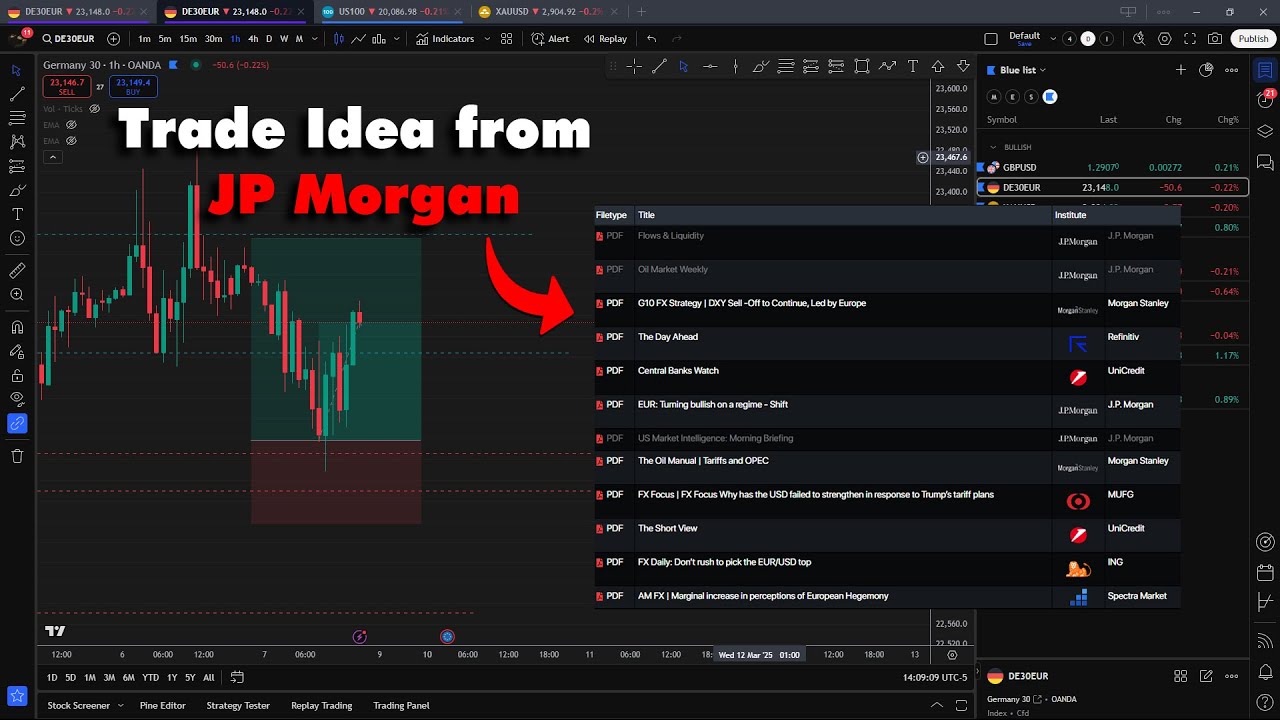Expand the chart style dropdown arrow

(397, 39)
